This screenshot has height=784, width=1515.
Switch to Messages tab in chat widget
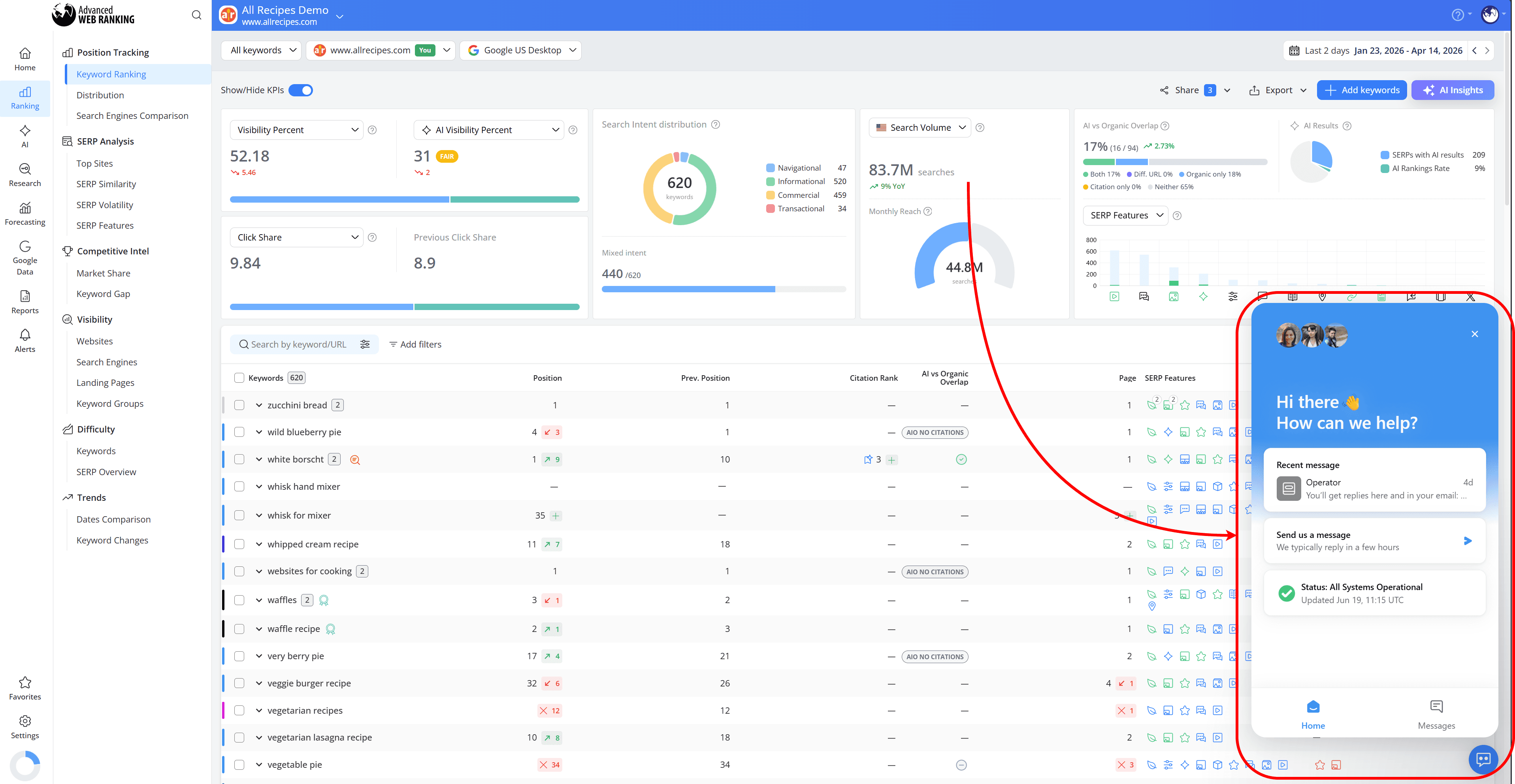coord(1436,714)
